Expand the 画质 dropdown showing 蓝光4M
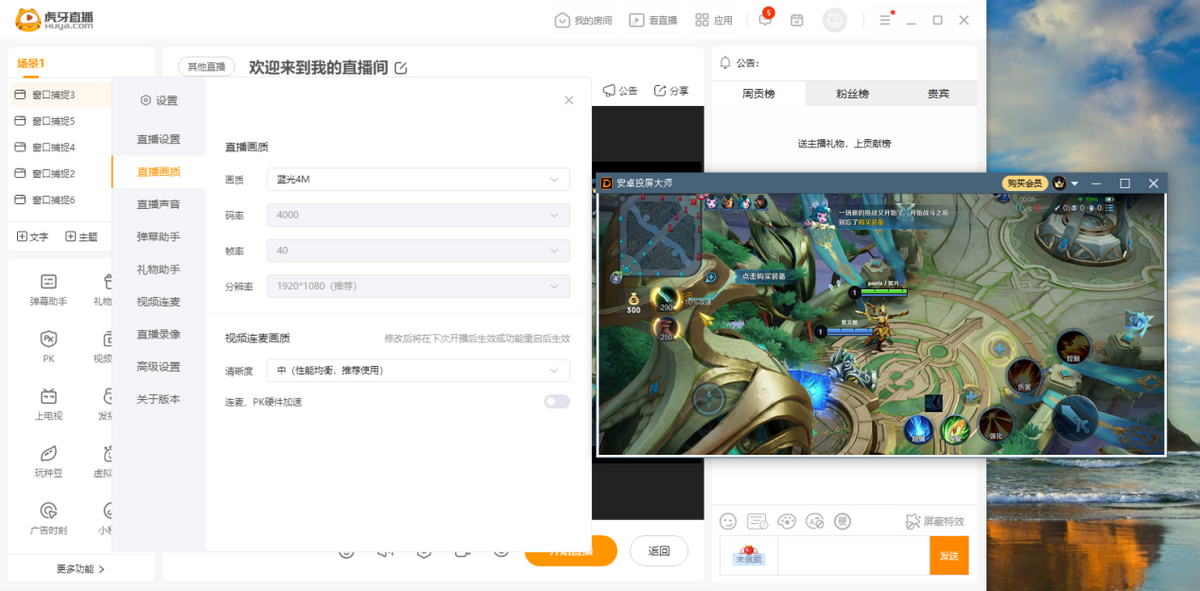 418,180
